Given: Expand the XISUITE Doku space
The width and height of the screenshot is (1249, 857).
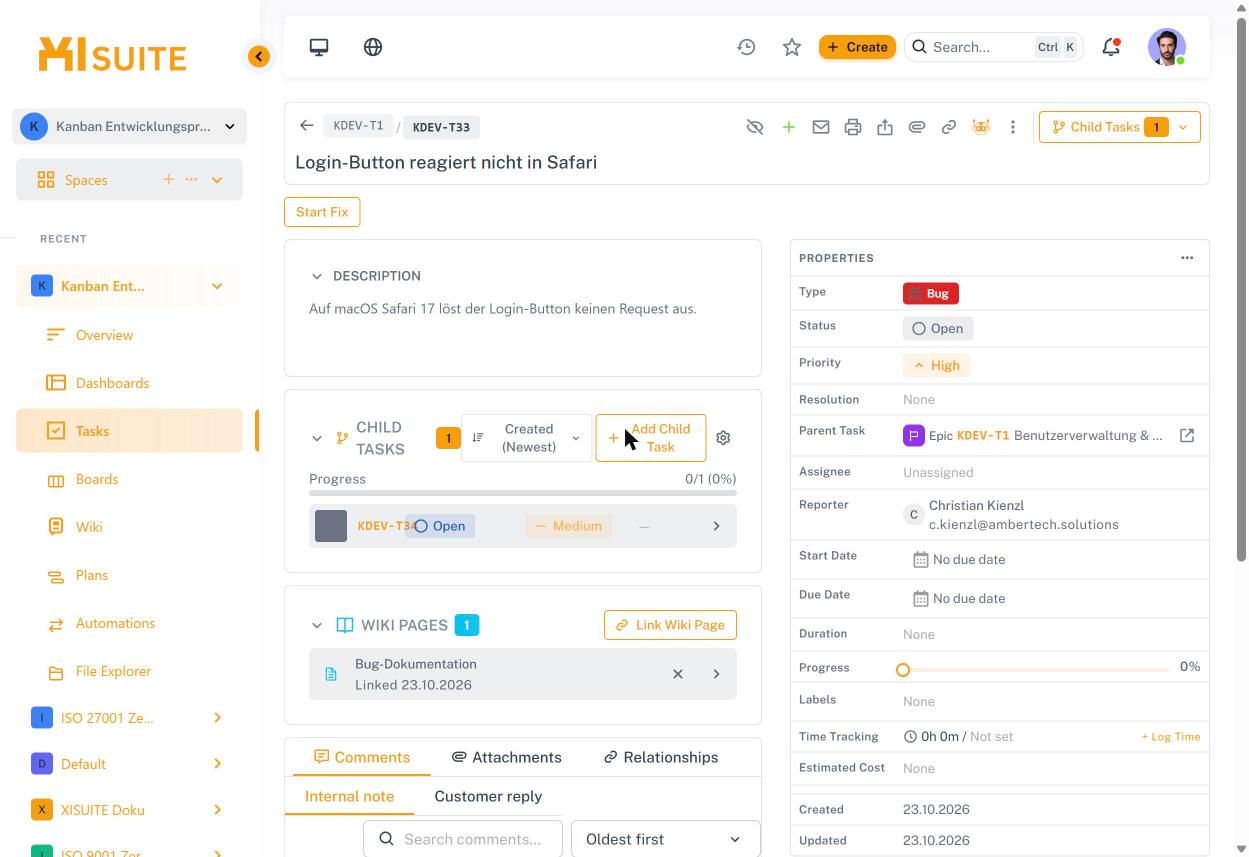Looking at the screenshot, I should [x=217, y=810].
